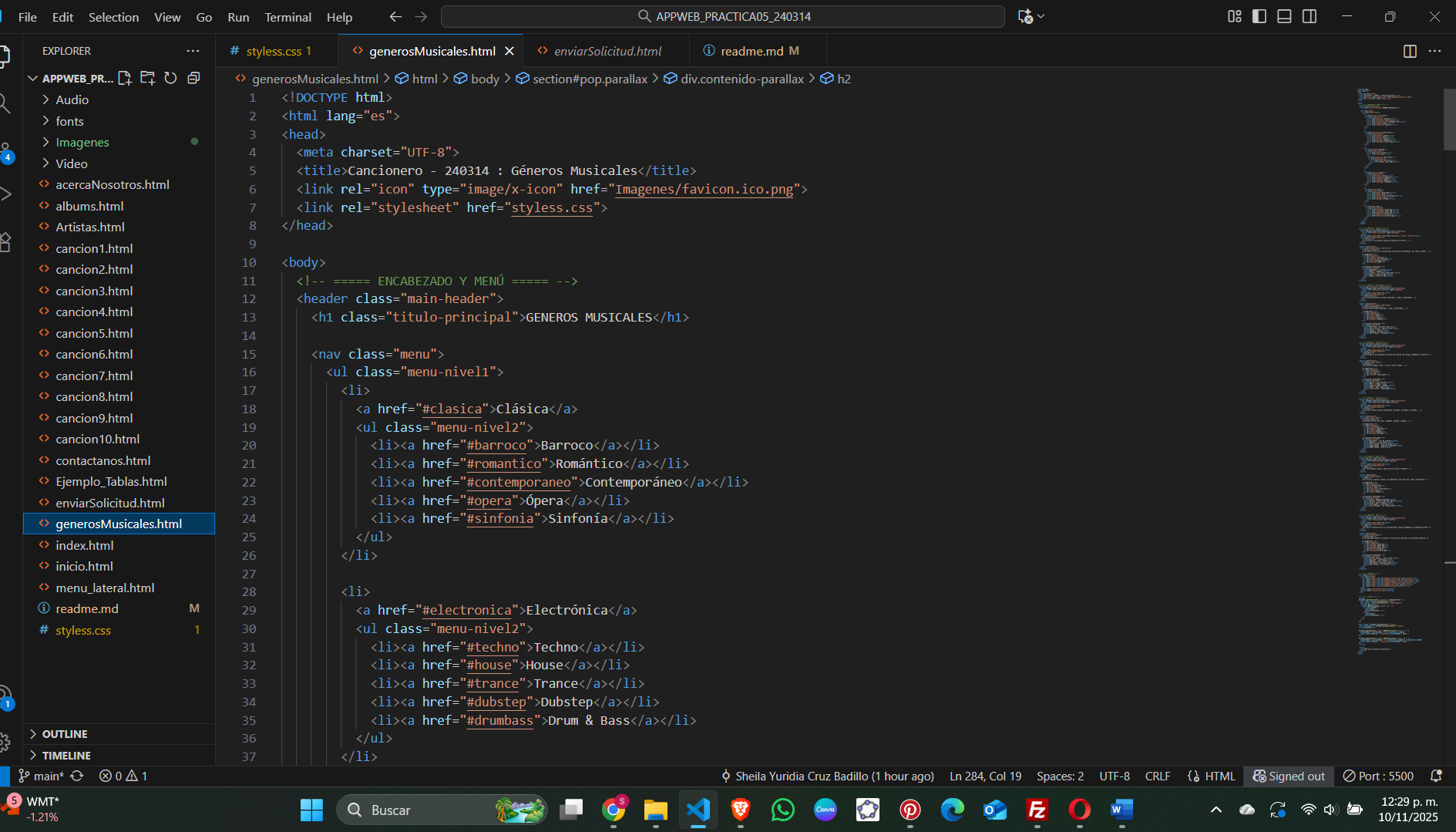Open the Terminal menu
The image size is (1456, 832).
pos(288,17)
